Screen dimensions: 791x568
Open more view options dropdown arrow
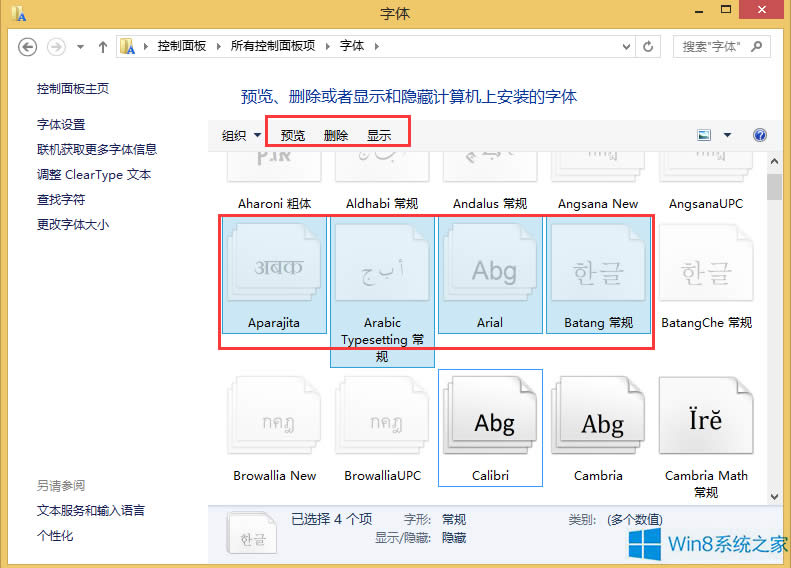(x=727, y=135)
